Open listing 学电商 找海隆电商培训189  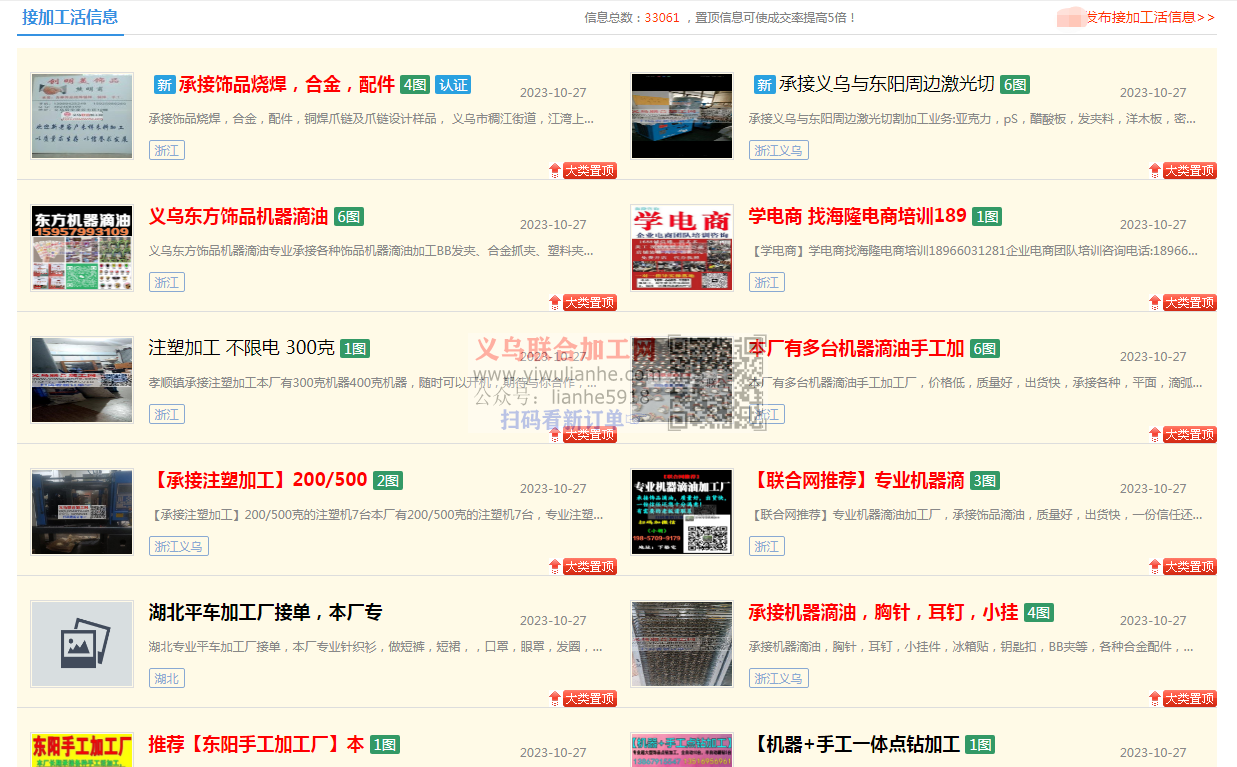click(x=857, y=217)
